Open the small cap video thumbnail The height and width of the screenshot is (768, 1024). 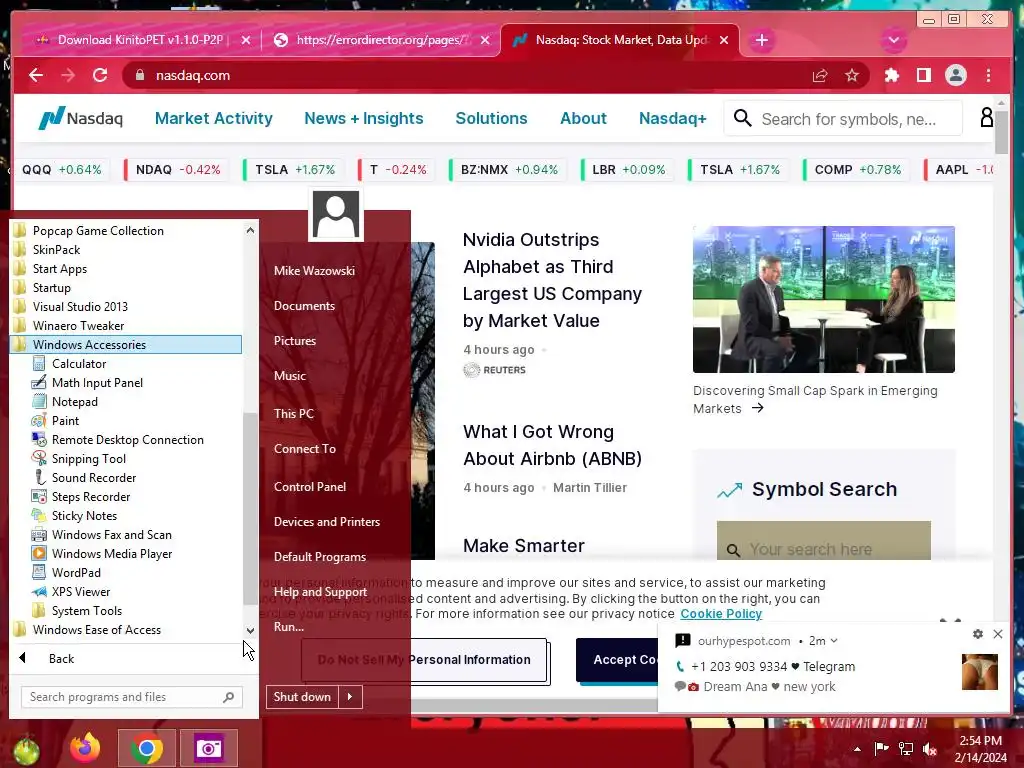coord(824,300)
